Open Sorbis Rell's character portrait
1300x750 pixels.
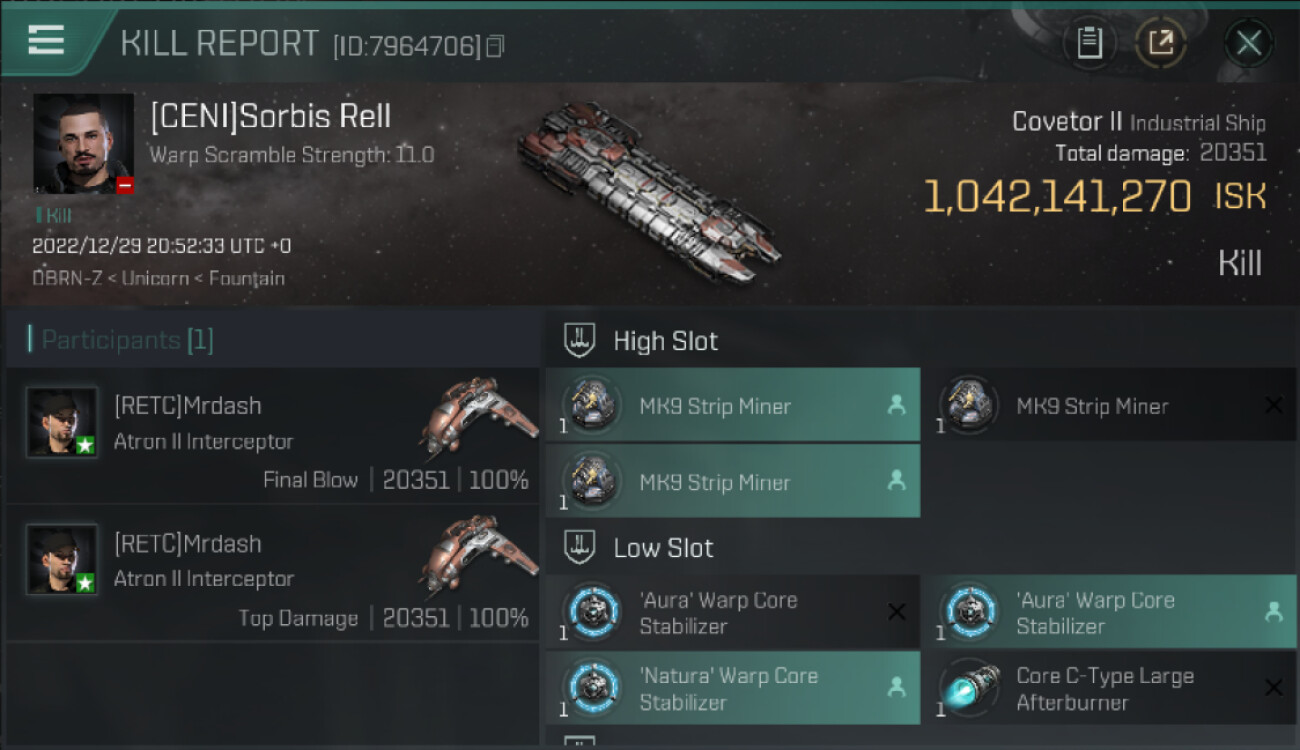83,143
